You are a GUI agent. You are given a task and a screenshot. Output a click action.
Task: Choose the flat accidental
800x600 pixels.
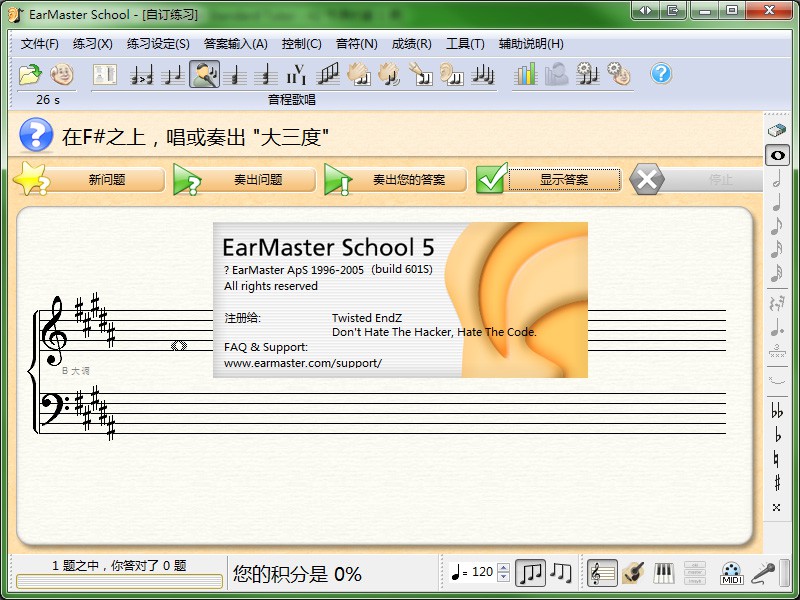pyautogui.click(x=777, y=435)
